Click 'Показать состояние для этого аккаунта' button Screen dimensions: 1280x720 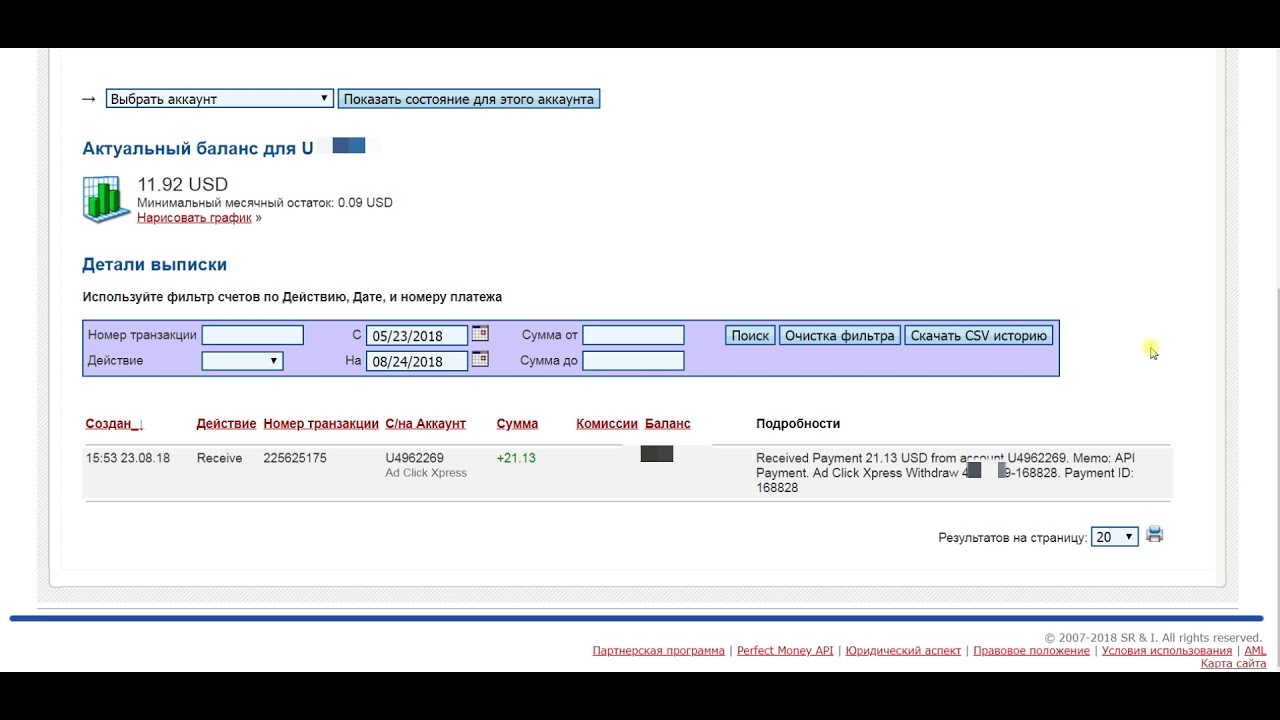pos(469,99)
